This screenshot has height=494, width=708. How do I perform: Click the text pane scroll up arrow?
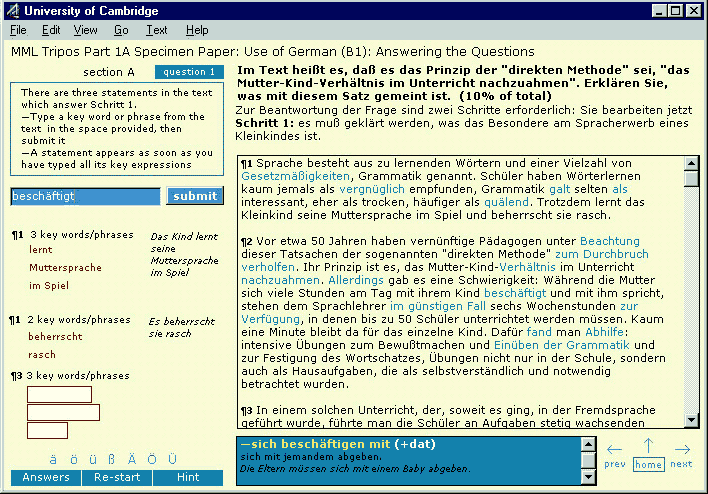click(691, 163)
